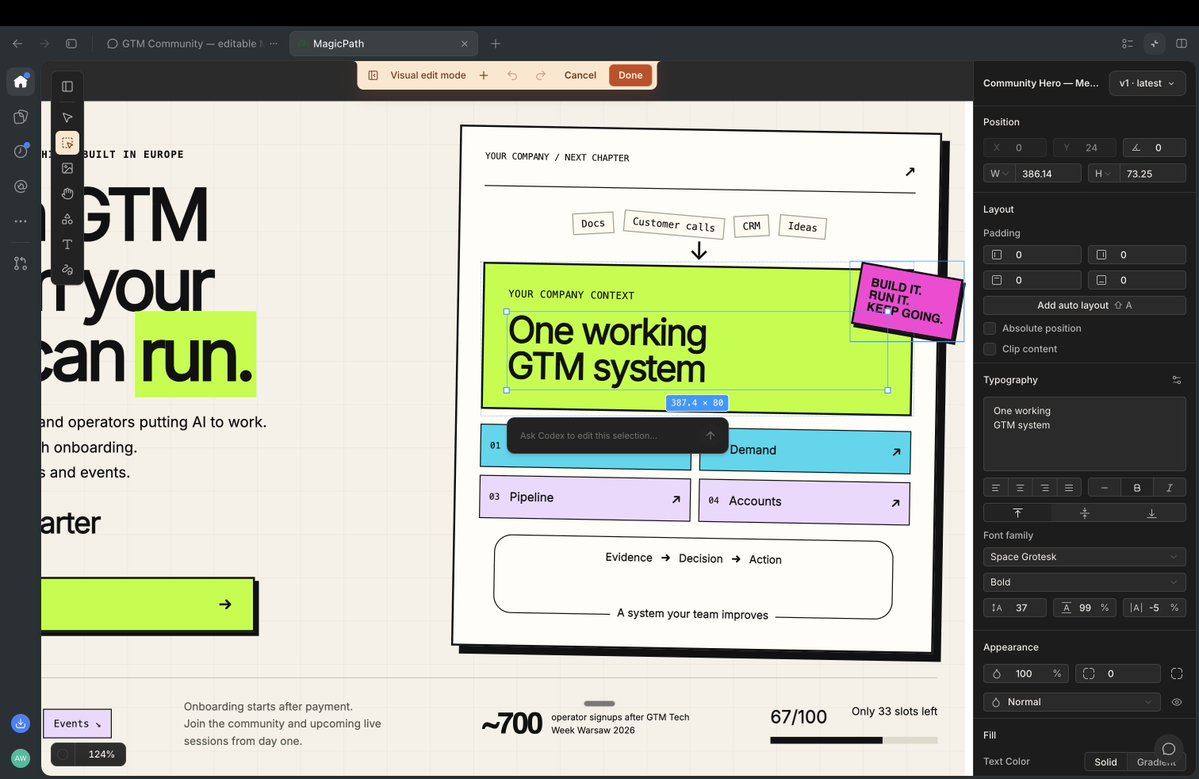1199x779 pixels.
Task: Open the Normal blend mode dropdown
Action: pyautogui.click(x=1071, y=702)
